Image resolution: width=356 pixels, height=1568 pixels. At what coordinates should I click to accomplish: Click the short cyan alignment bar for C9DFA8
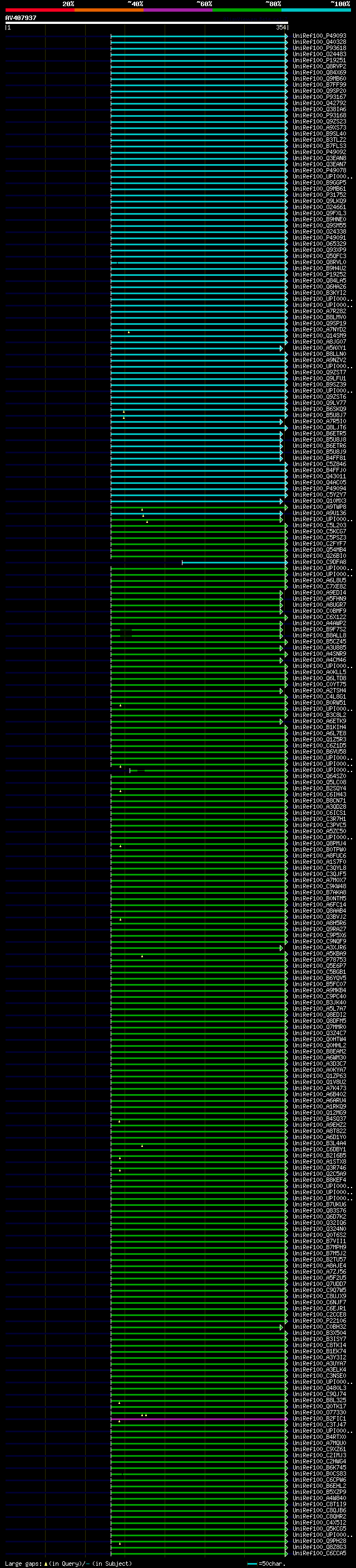coord(234,562)
